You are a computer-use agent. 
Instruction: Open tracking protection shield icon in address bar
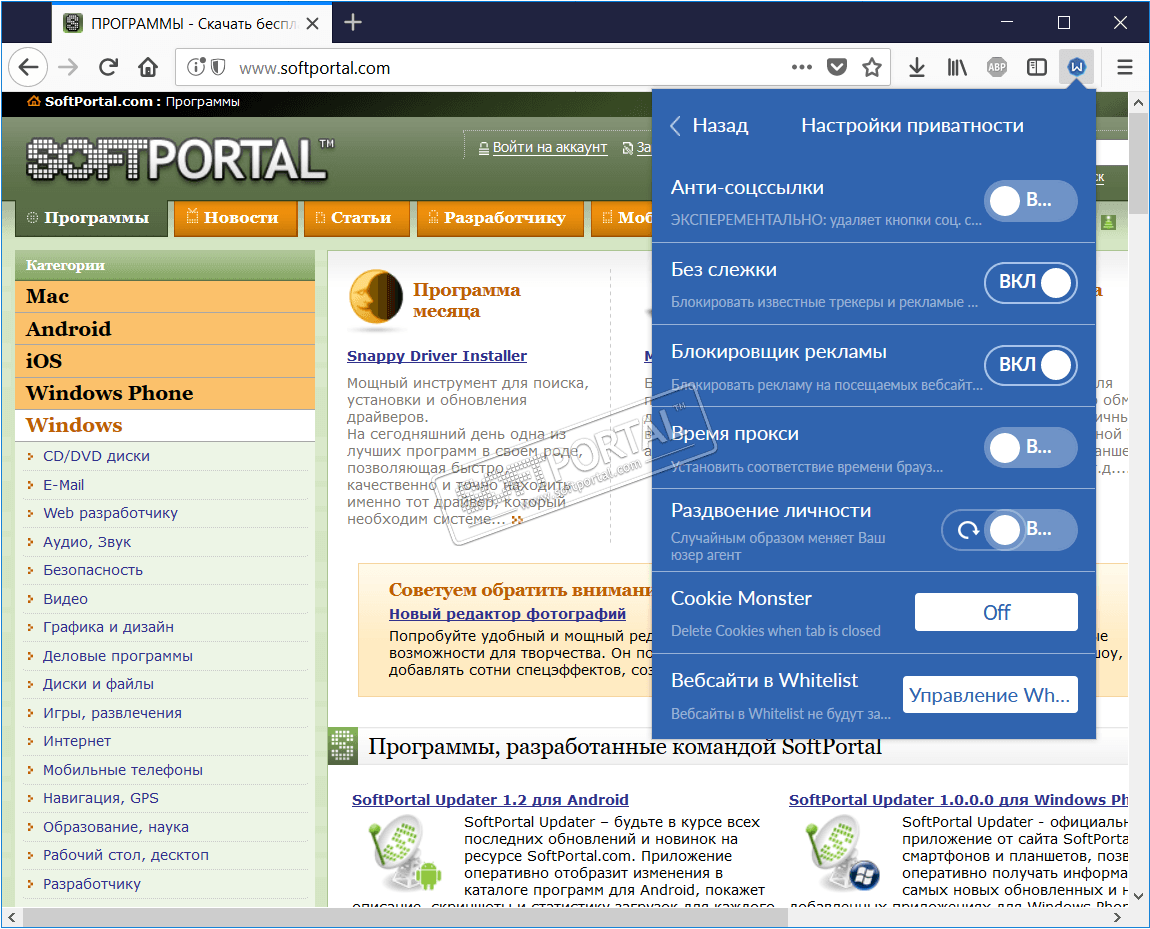[x=218, y=67]
